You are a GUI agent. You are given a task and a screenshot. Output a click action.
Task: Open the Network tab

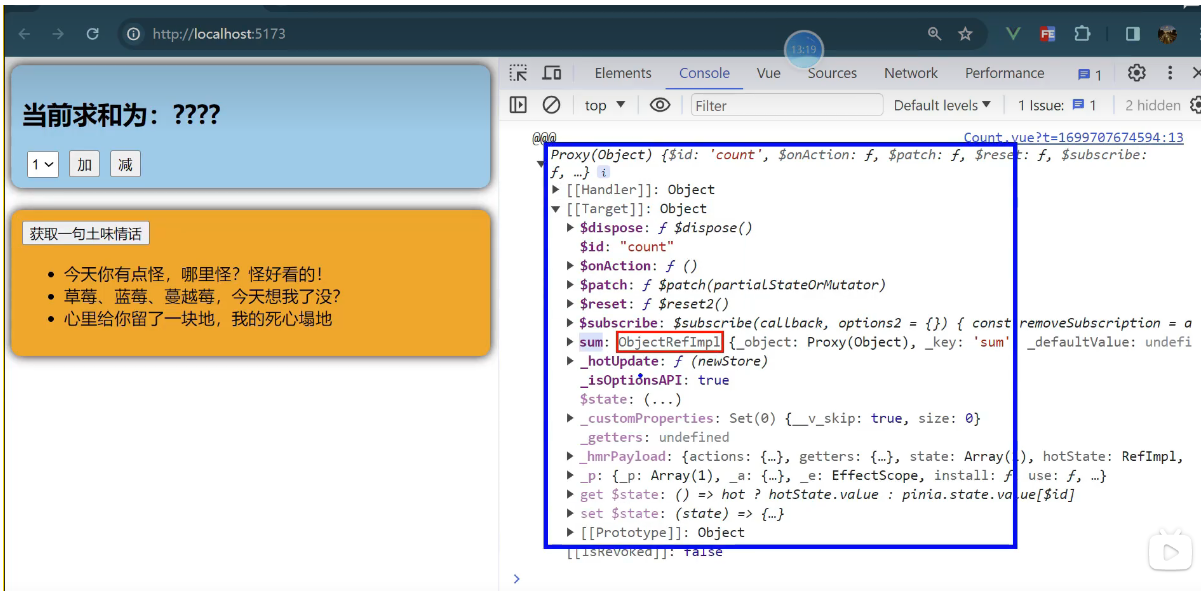tap(911, 73)
